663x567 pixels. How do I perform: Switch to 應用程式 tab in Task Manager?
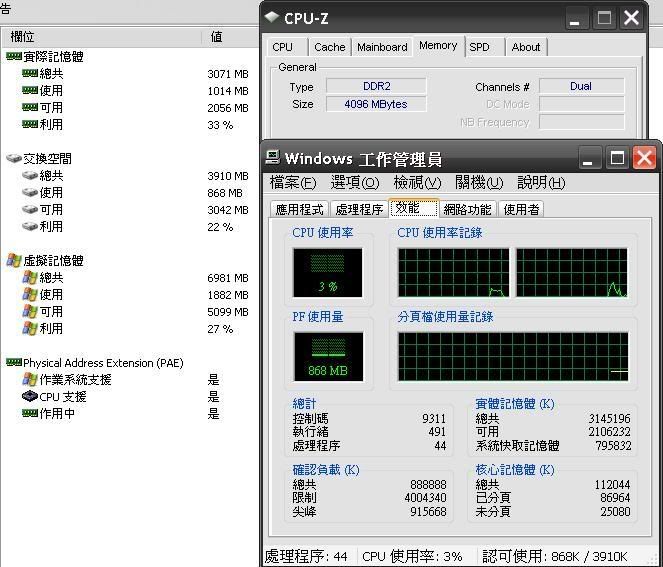coord(299,209)
